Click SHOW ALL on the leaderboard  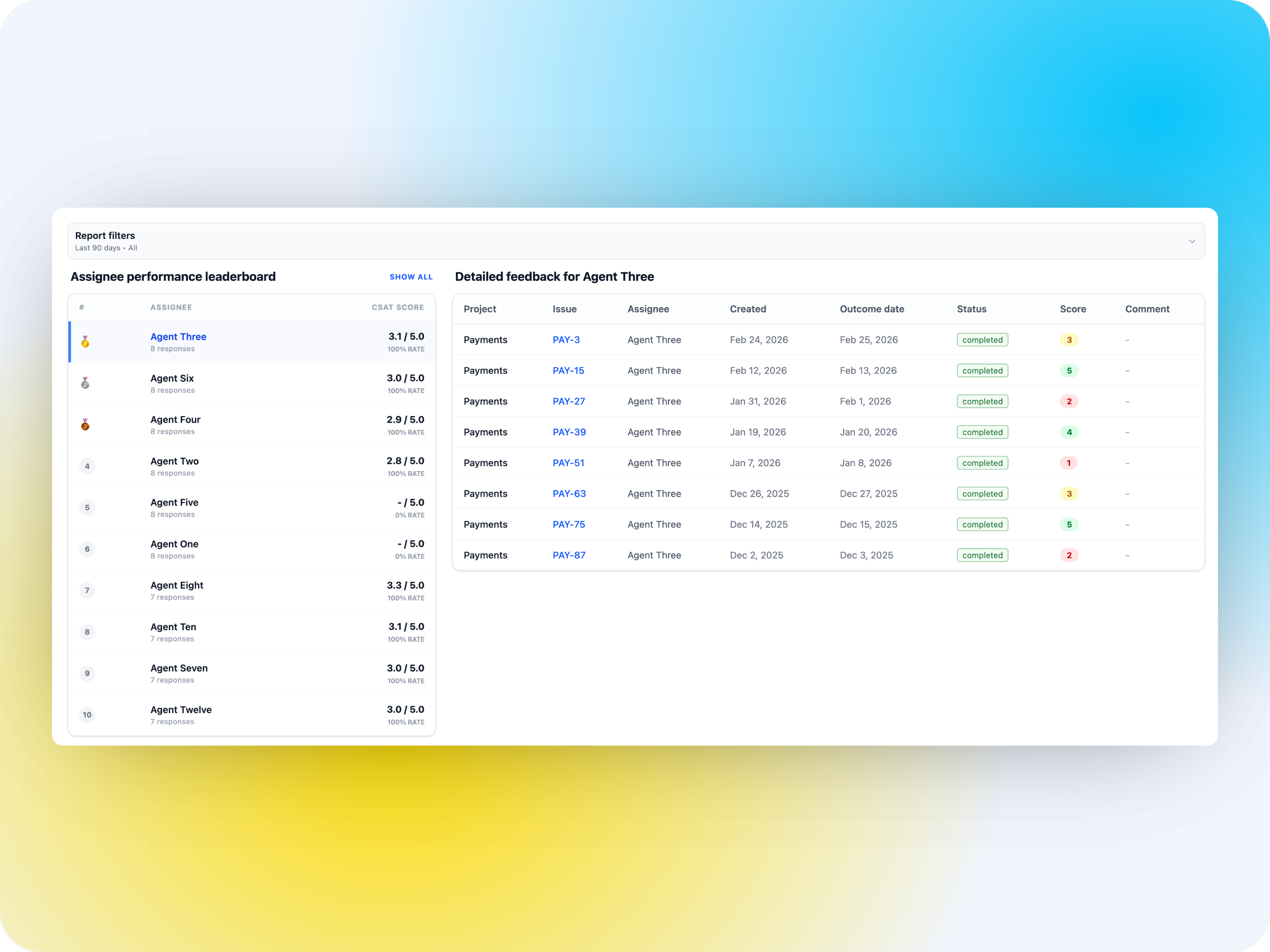click(x=411, y=277)
